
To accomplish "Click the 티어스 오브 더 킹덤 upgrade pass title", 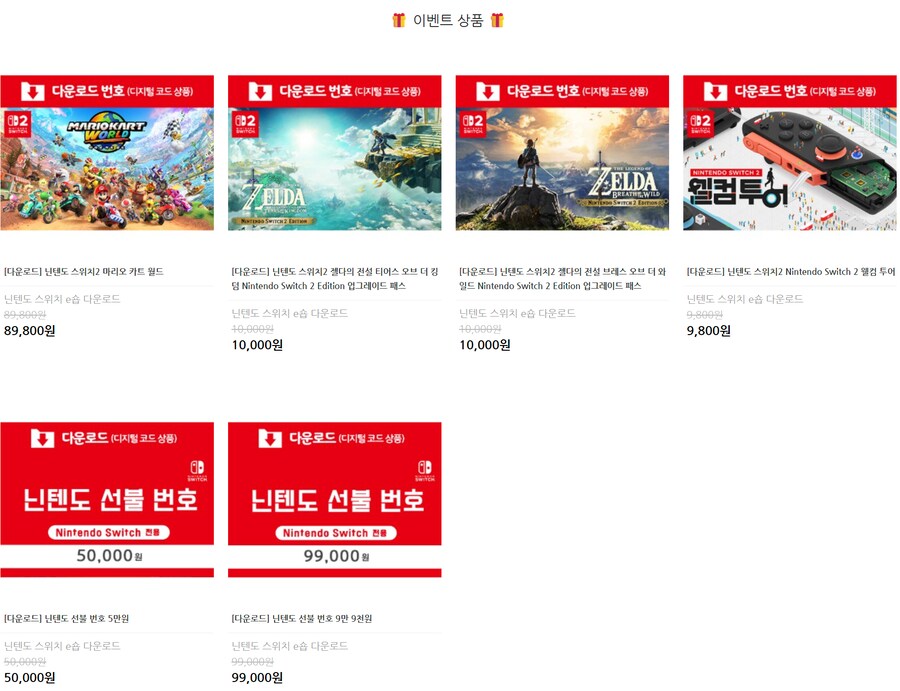I will [335, 278].
